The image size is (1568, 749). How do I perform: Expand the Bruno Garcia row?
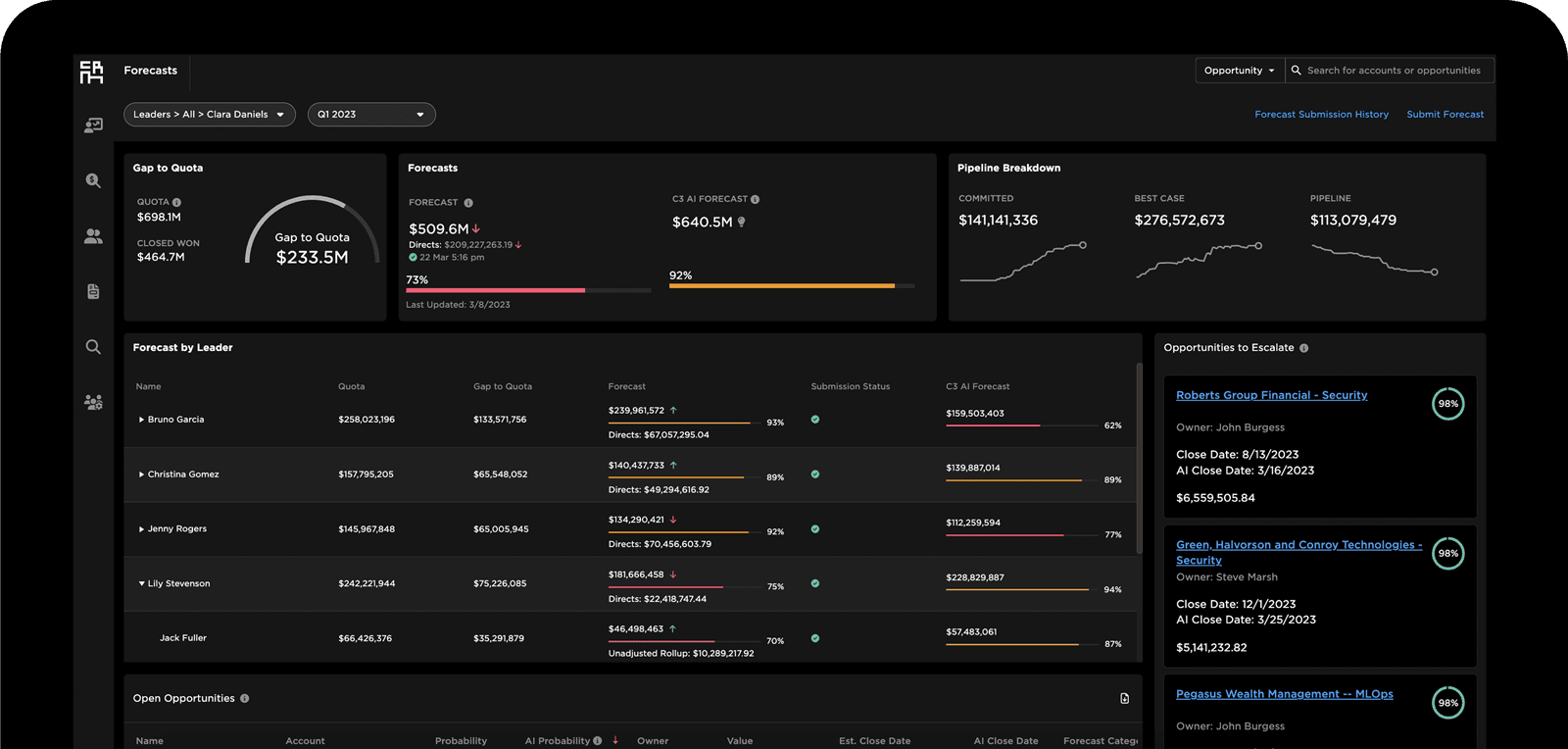coord(141,420)
